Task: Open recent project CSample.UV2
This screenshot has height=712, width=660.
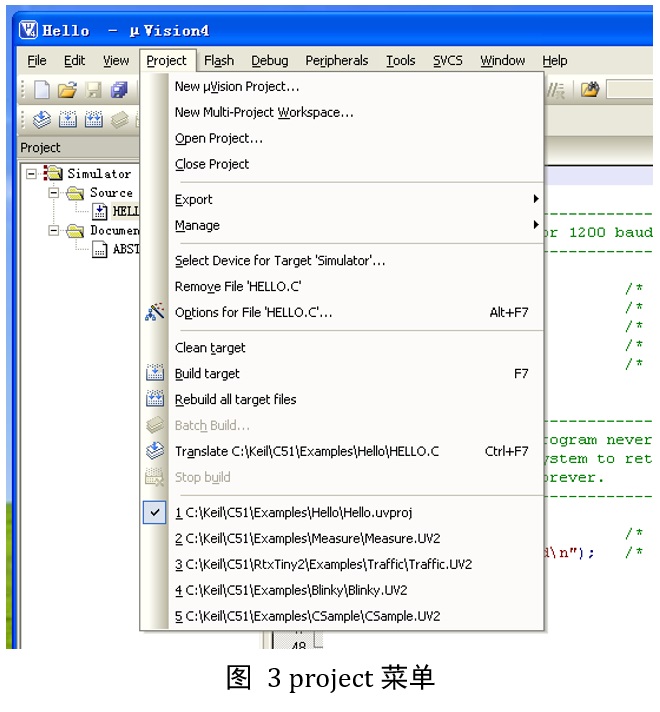Action: (x=342, y=616)
